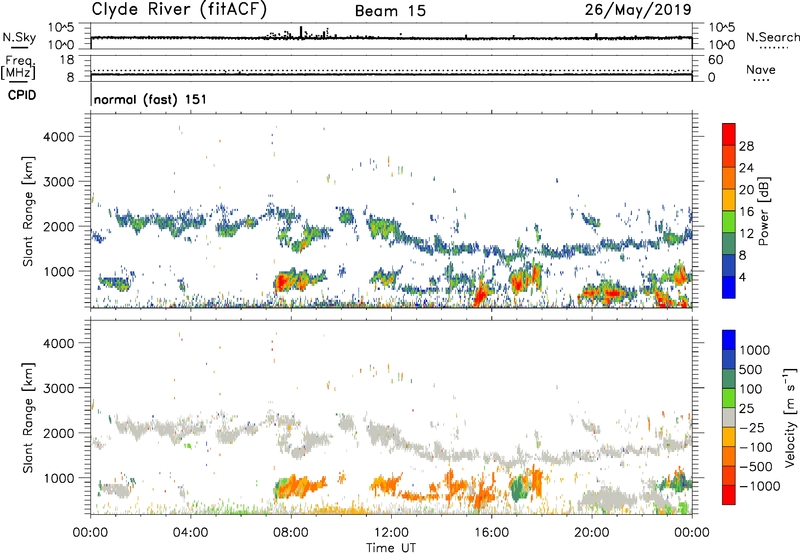
Task: Click the '08:00' time axis label
Action: 291,533
